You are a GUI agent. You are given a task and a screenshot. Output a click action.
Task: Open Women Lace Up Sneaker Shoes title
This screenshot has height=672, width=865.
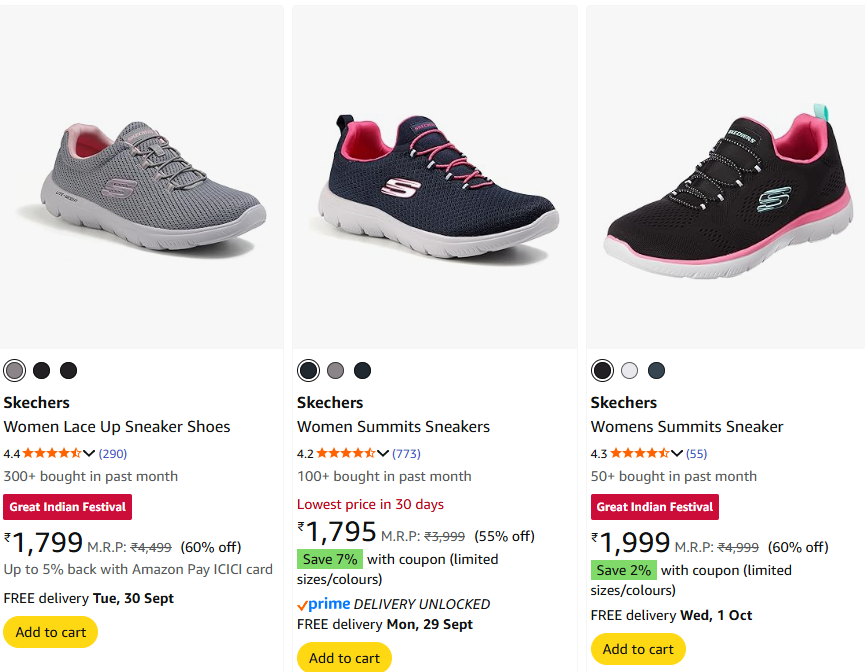pos(117,427)
